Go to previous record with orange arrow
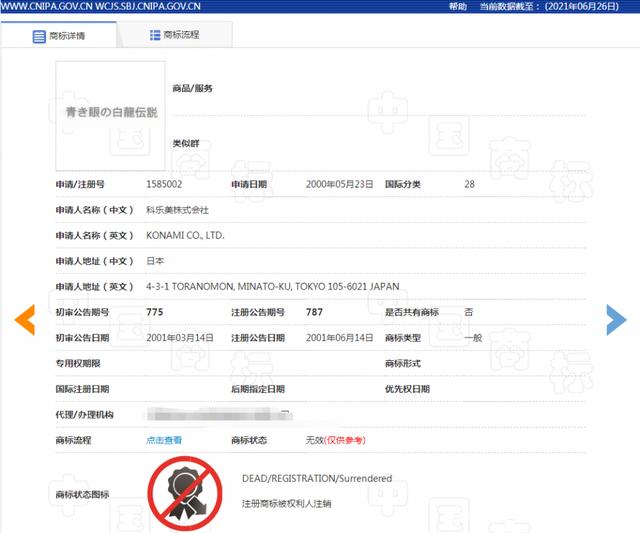This screenshot has width=640, height=533. [24, 319]
